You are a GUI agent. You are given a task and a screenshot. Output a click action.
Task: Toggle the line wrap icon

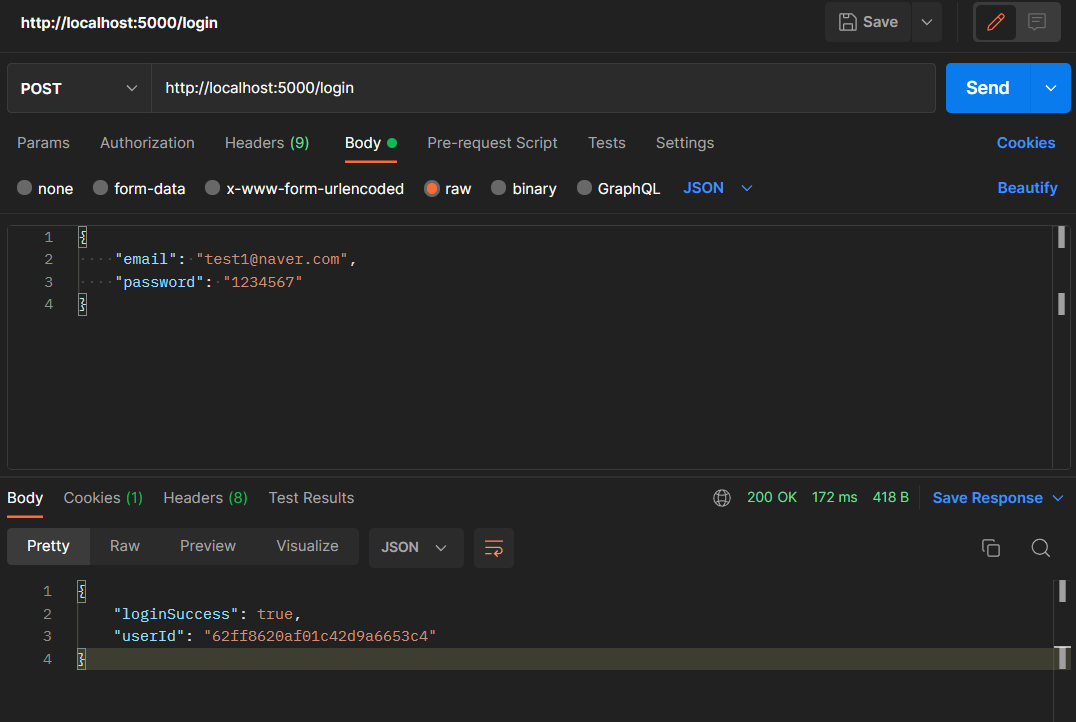[494, 548]
